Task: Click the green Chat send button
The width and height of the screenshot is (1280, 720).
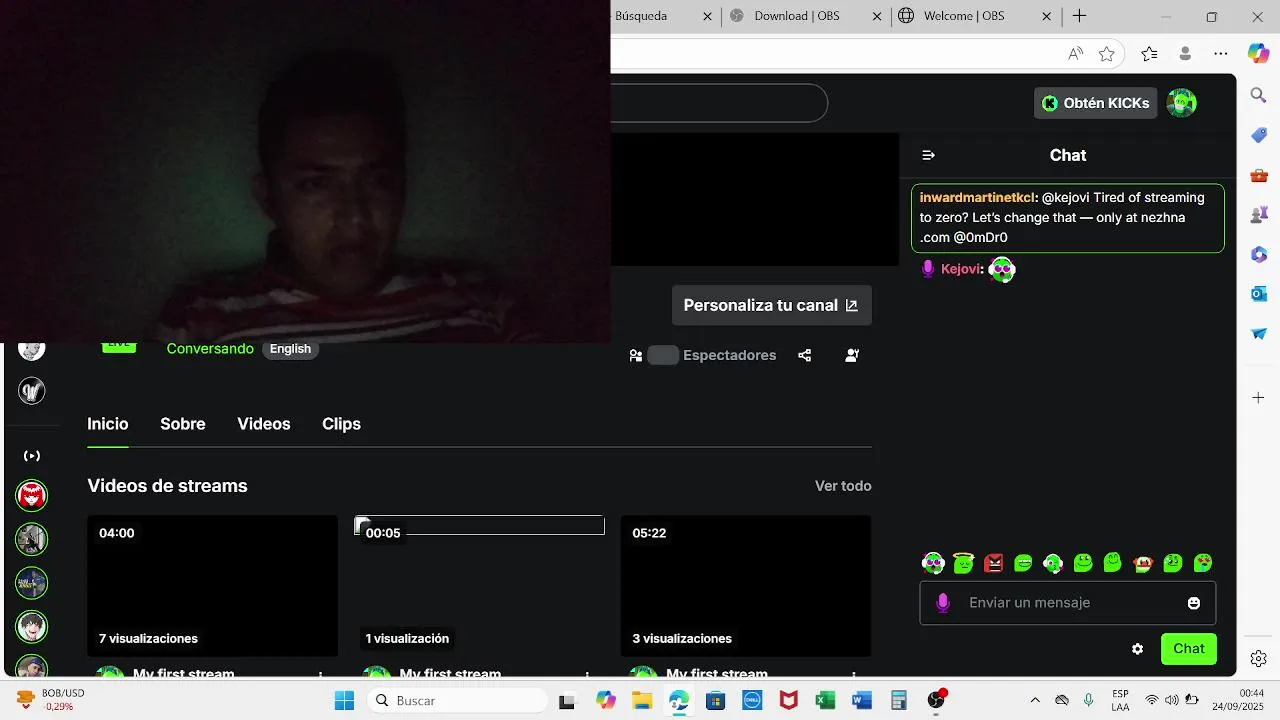Action: (x=1189, y=649)
